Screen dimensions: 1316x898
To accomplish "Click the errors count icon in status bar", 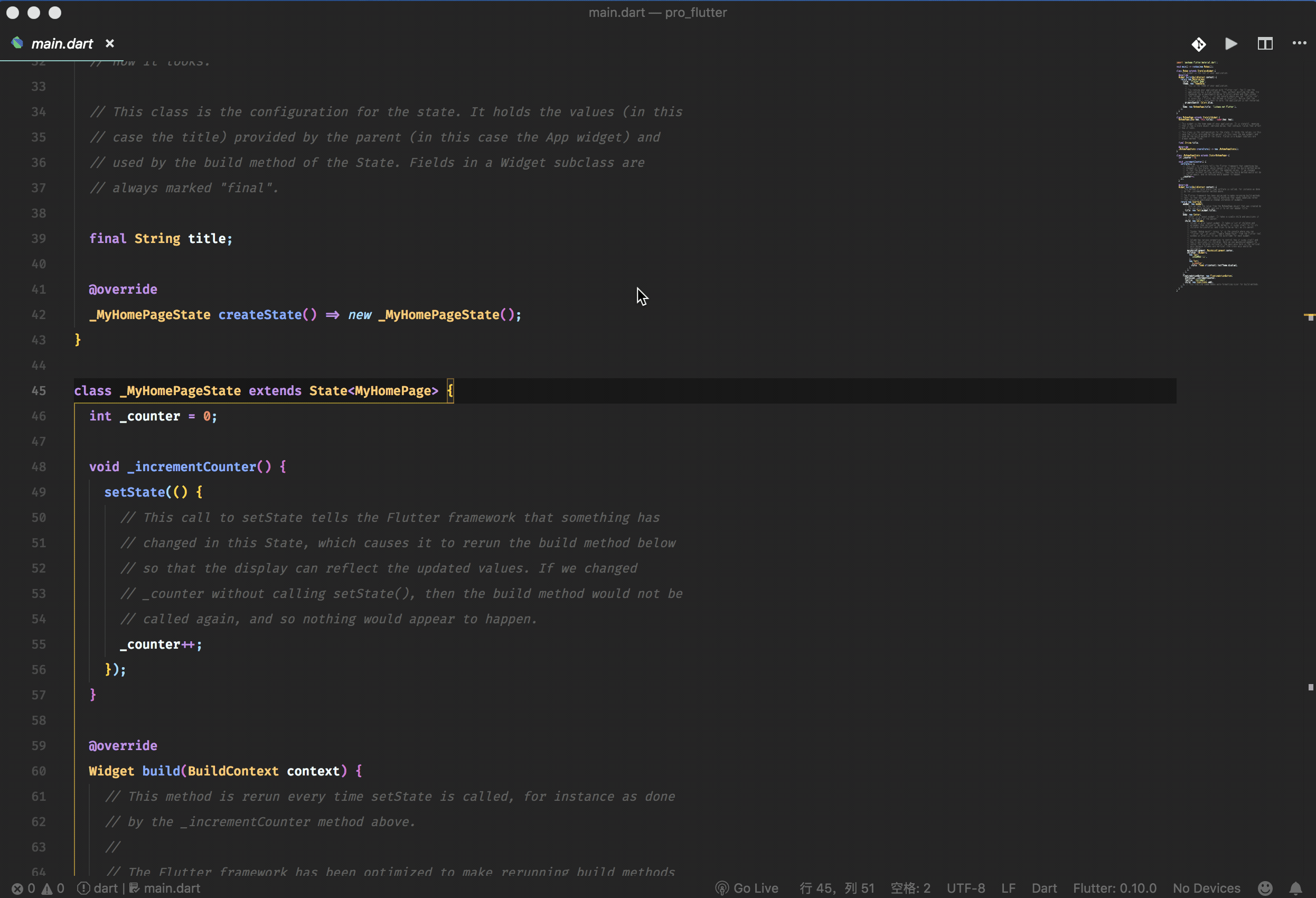I will pos(18,888).
